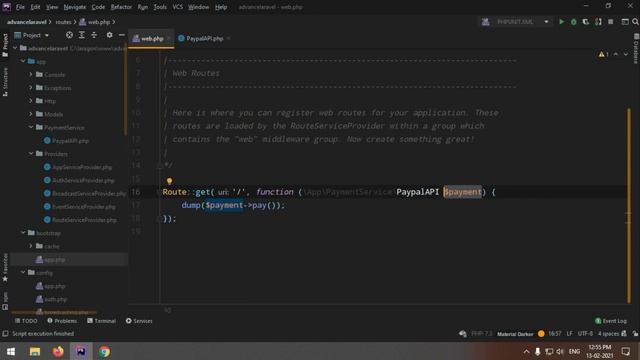
Task: Run with coverage icon in toolbar
Action: point(586,22)
